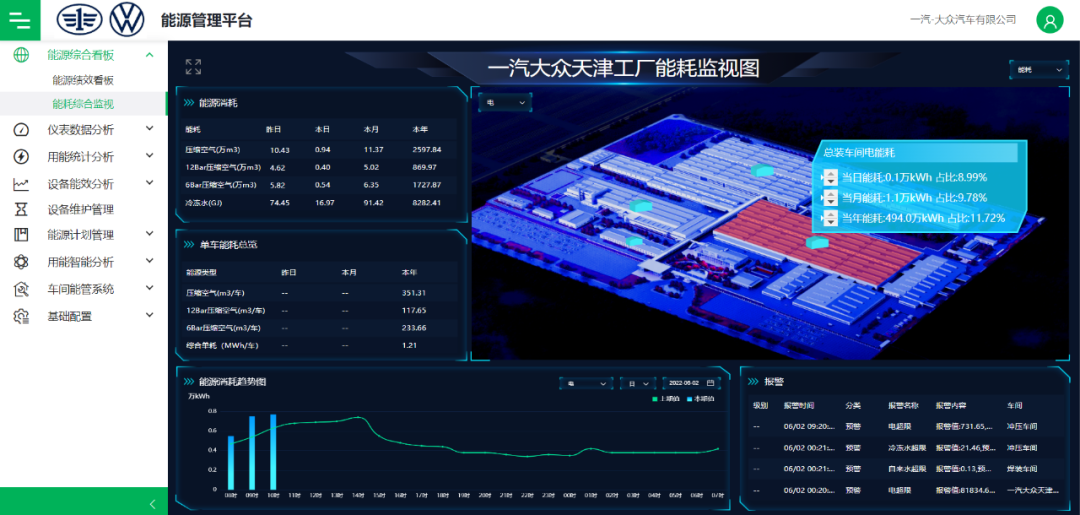
Task: Click atom icon beside 用能智能分析
Action: point(21,262)
